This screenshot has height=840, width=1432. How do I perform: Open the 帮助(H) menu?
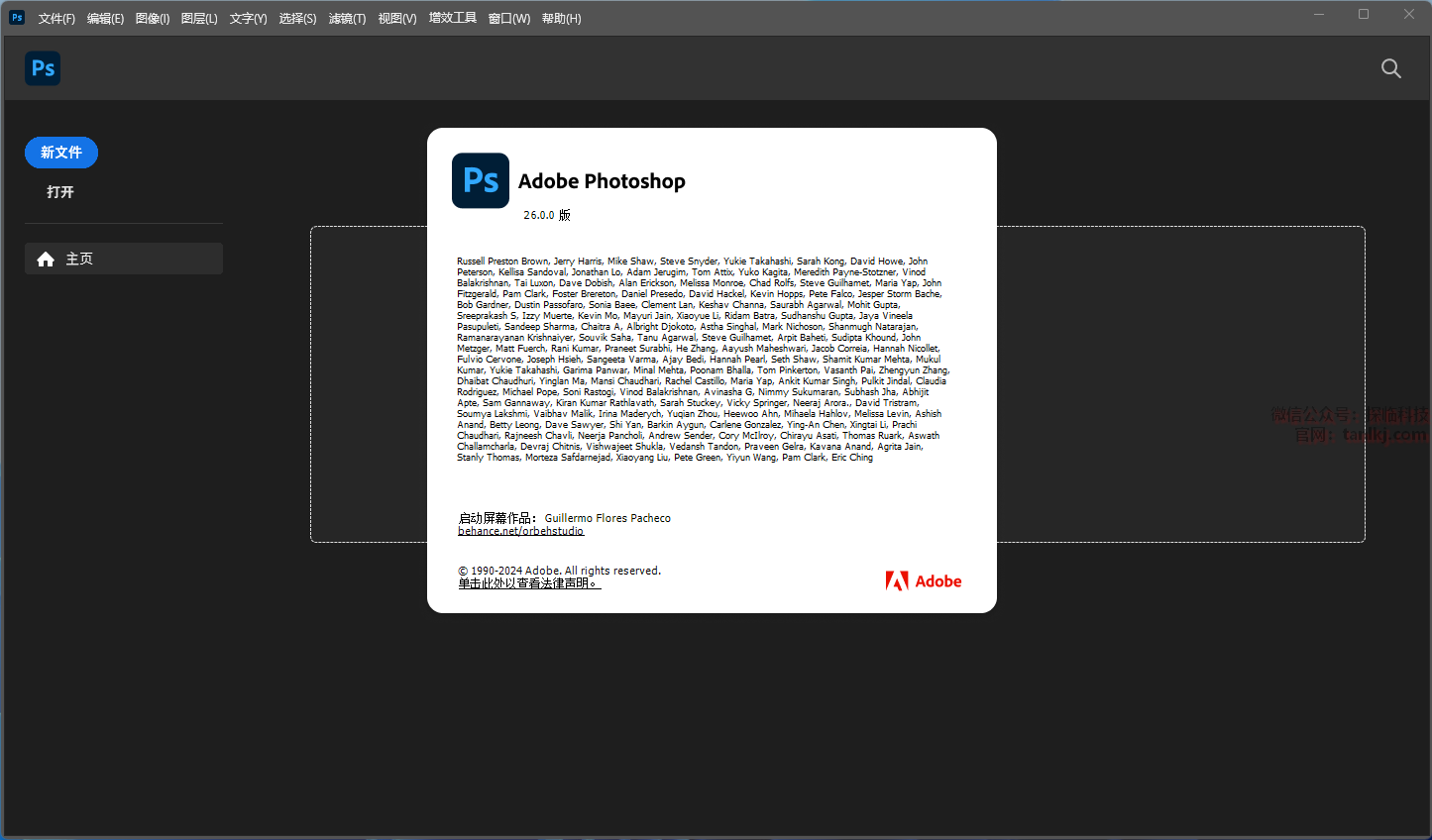click(561, 19)
